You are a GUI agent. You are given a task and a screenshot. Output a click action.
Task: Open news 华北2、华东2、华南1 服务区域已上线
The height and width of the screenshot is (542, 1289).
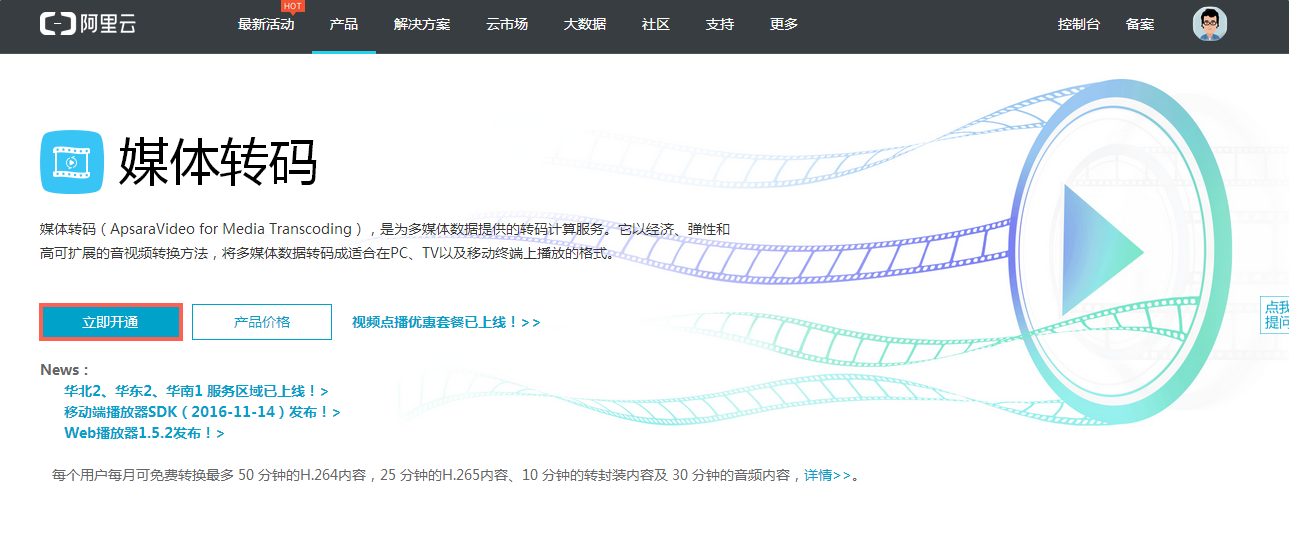(x=196, y=391)
